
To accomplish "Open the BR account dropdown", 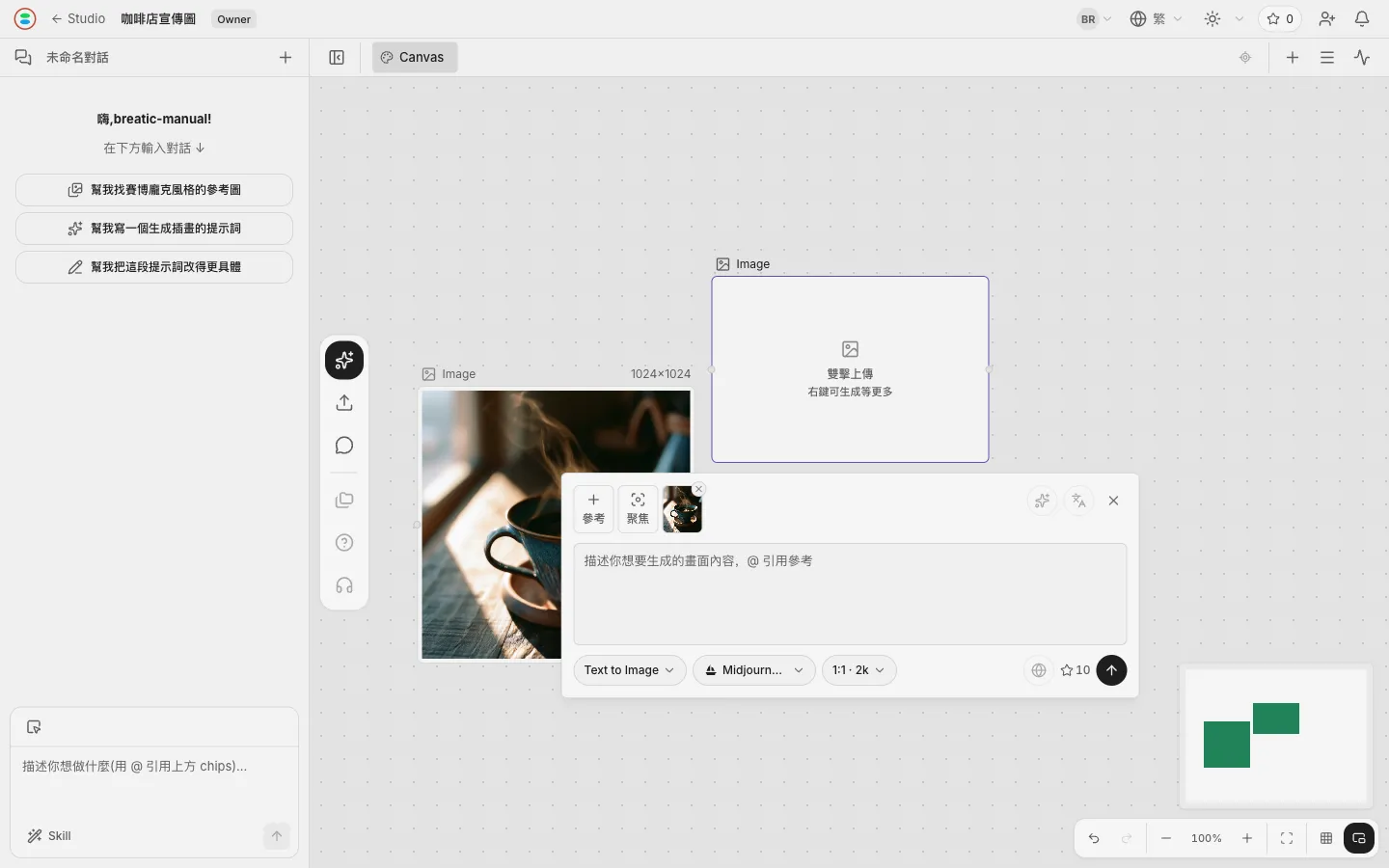I will click(1094, 18).
